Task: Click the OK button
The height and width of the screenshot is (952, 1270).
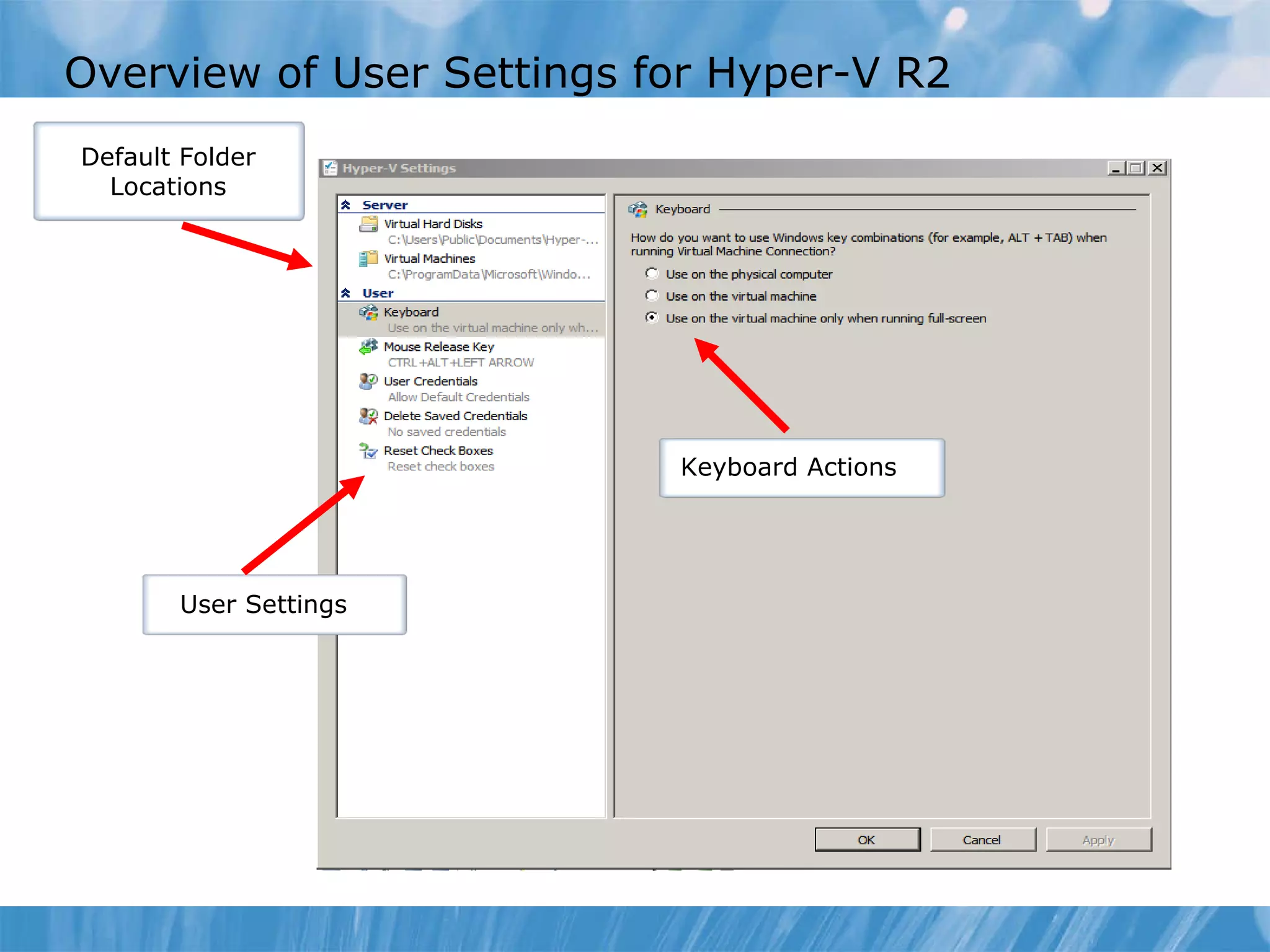Action: [x=867, y=840]
